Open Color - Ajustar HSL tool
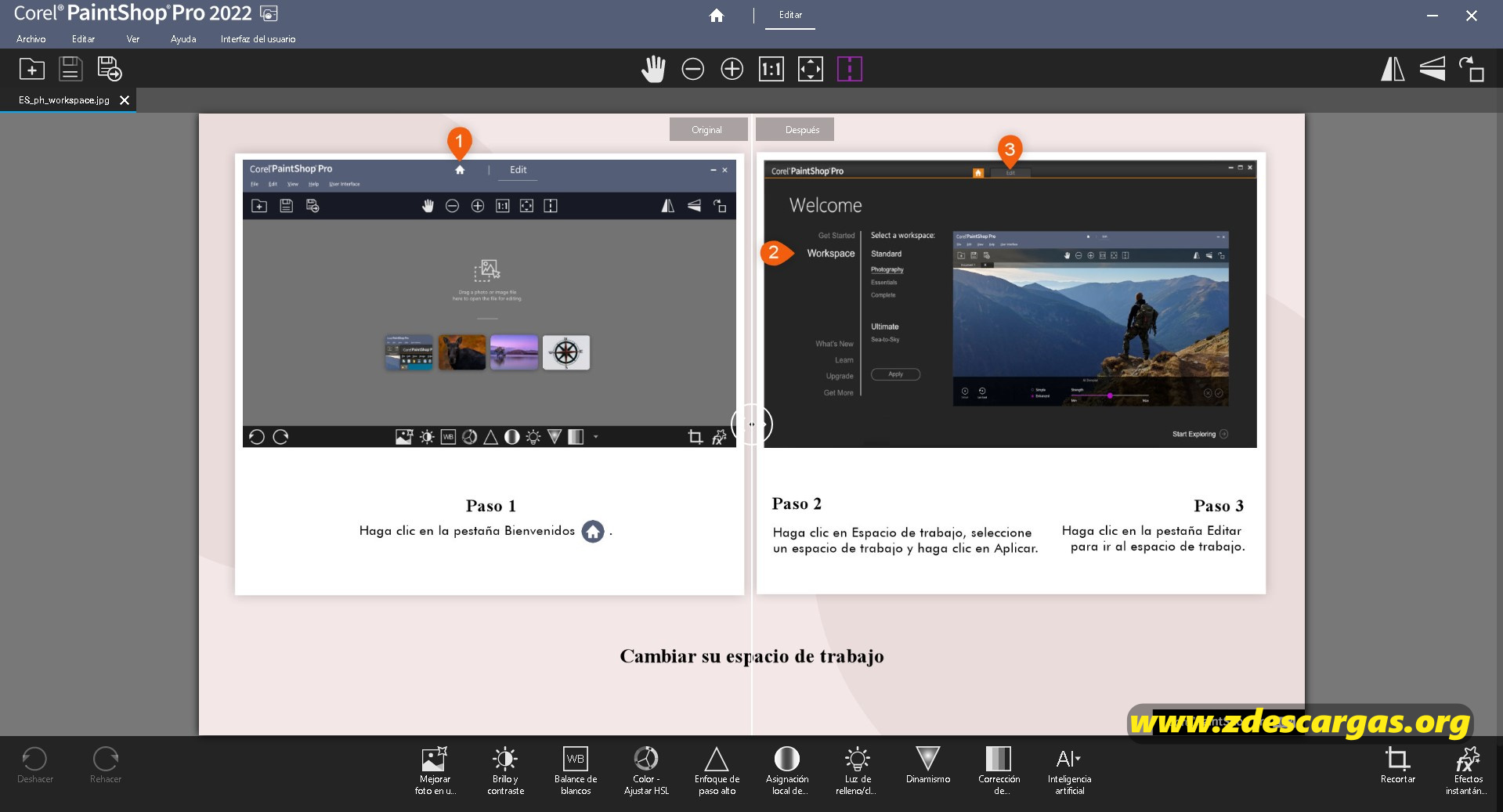Image resolution: width=1503 pixels, height=812 pixels. 646,770
